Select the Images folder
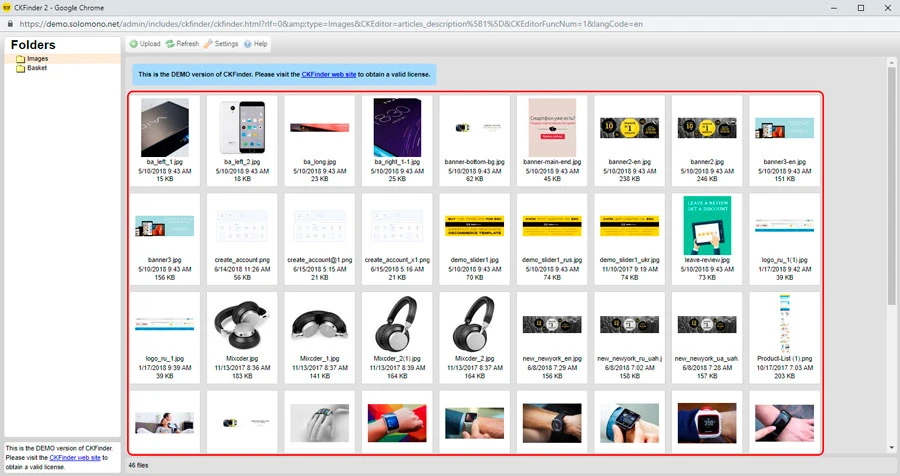This screenshot has height=476, width=900. pyautogui.click(x=37, y=59)
